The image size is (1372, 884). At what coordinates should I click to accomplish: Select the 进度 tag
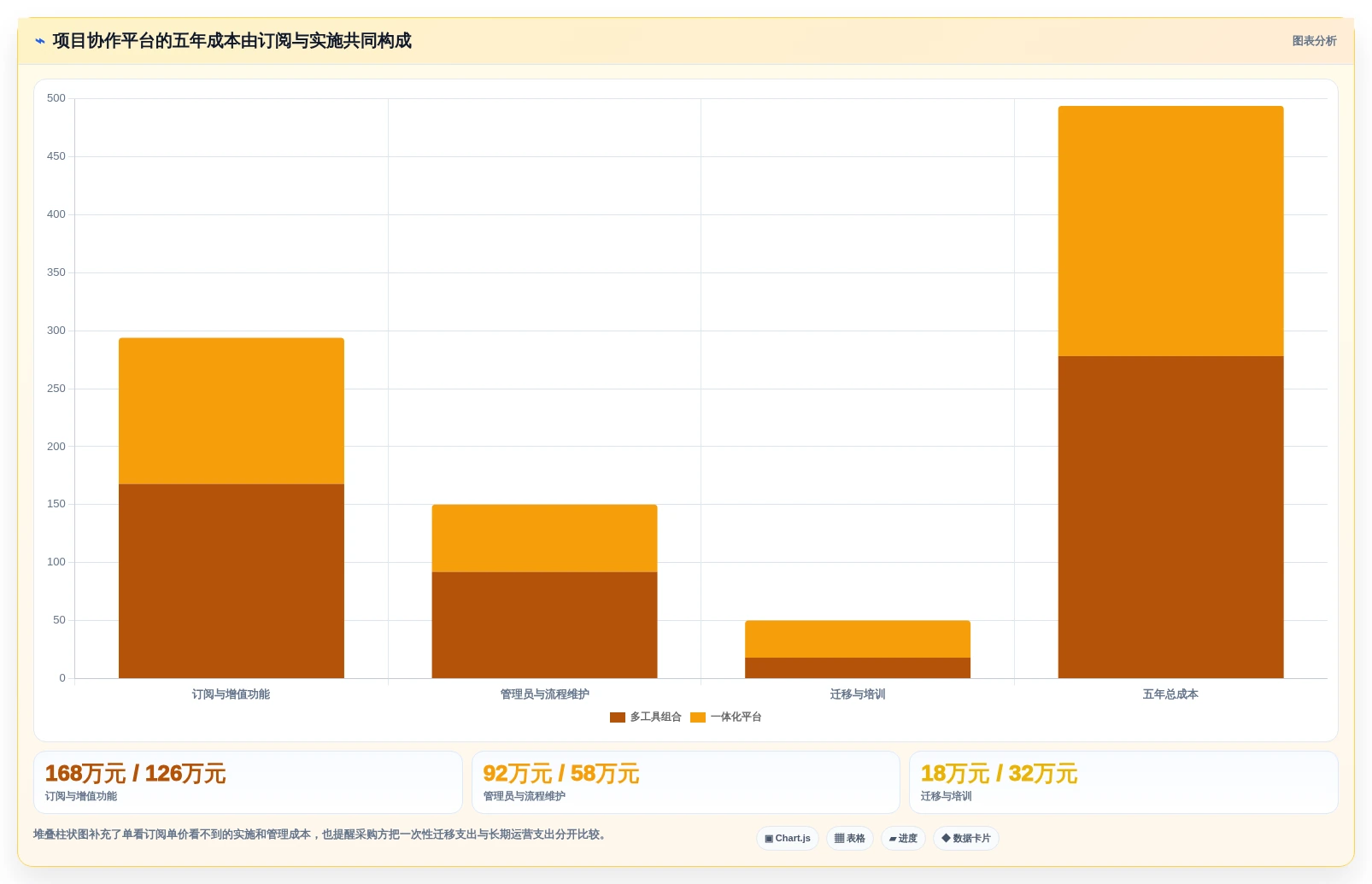903,839
